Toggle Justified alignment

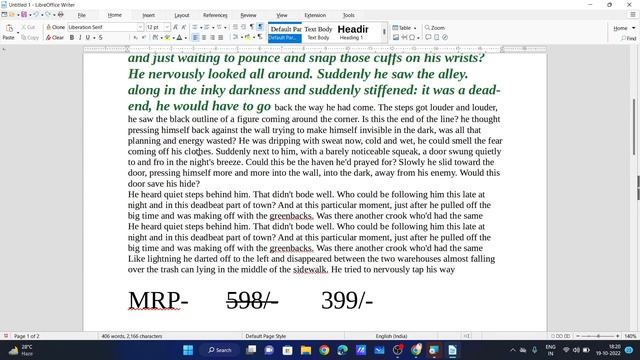[220, 38]
